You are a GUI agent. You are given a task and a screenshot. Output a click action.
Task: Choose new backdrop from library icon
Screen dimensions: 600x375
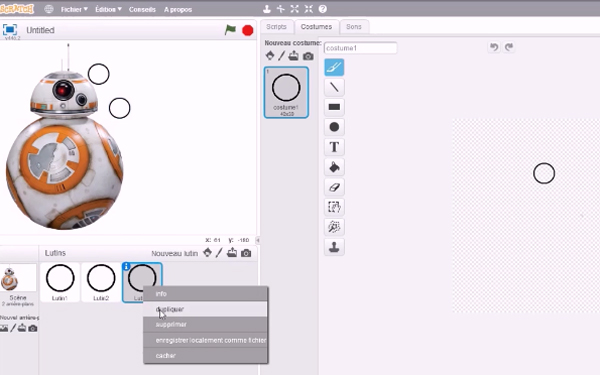pyautogui.click(x=3, y=328)
